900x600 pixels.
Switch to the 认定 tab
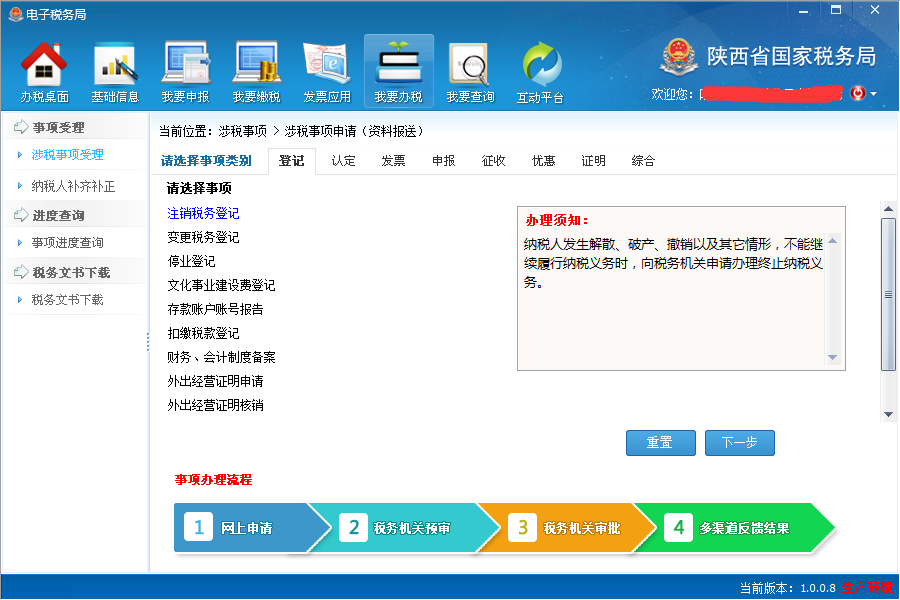(343, 160)
